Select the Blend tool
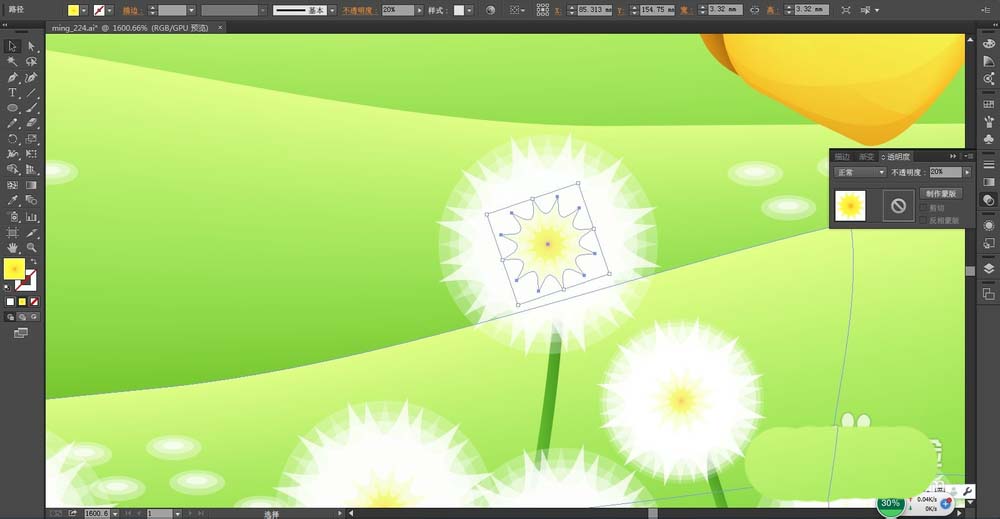The image size is (1000, 519). (31, 200)
